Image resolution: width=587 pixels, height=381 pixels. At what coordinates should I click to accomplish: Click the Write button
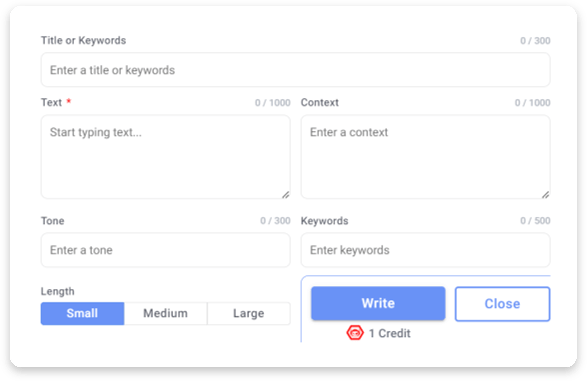(378, 303)
